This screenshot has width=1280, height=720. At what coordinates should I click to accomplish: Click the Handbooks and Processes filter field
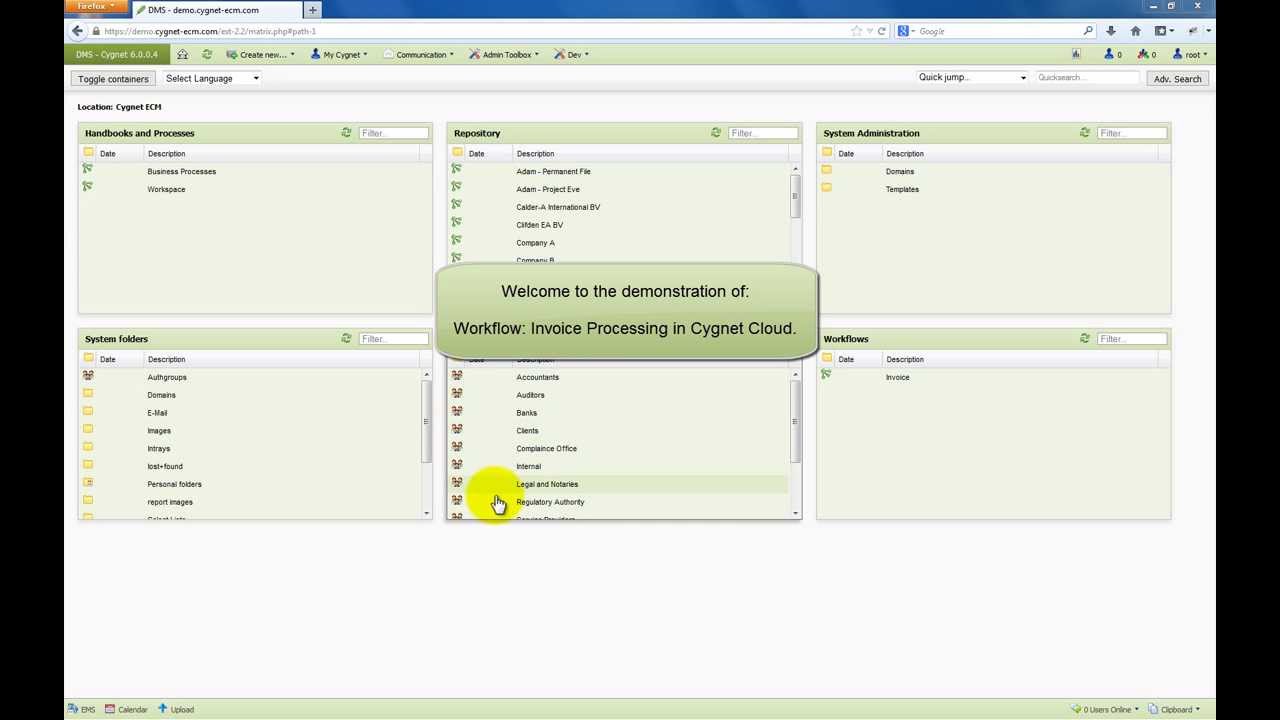pos(393,133)
